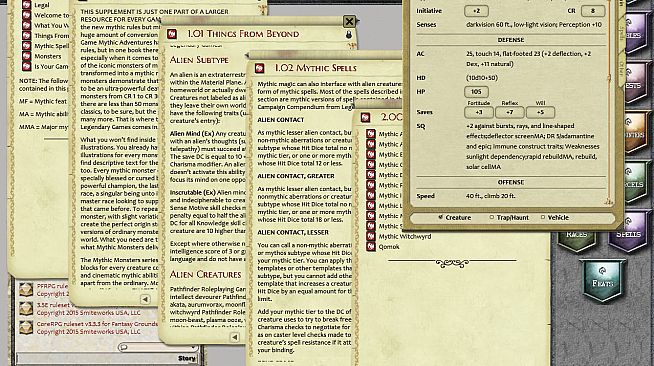Screen dimensions: 654x366
Task: Click the dice icon beside CoreRPG ruleset message
Action: point(26,328)
